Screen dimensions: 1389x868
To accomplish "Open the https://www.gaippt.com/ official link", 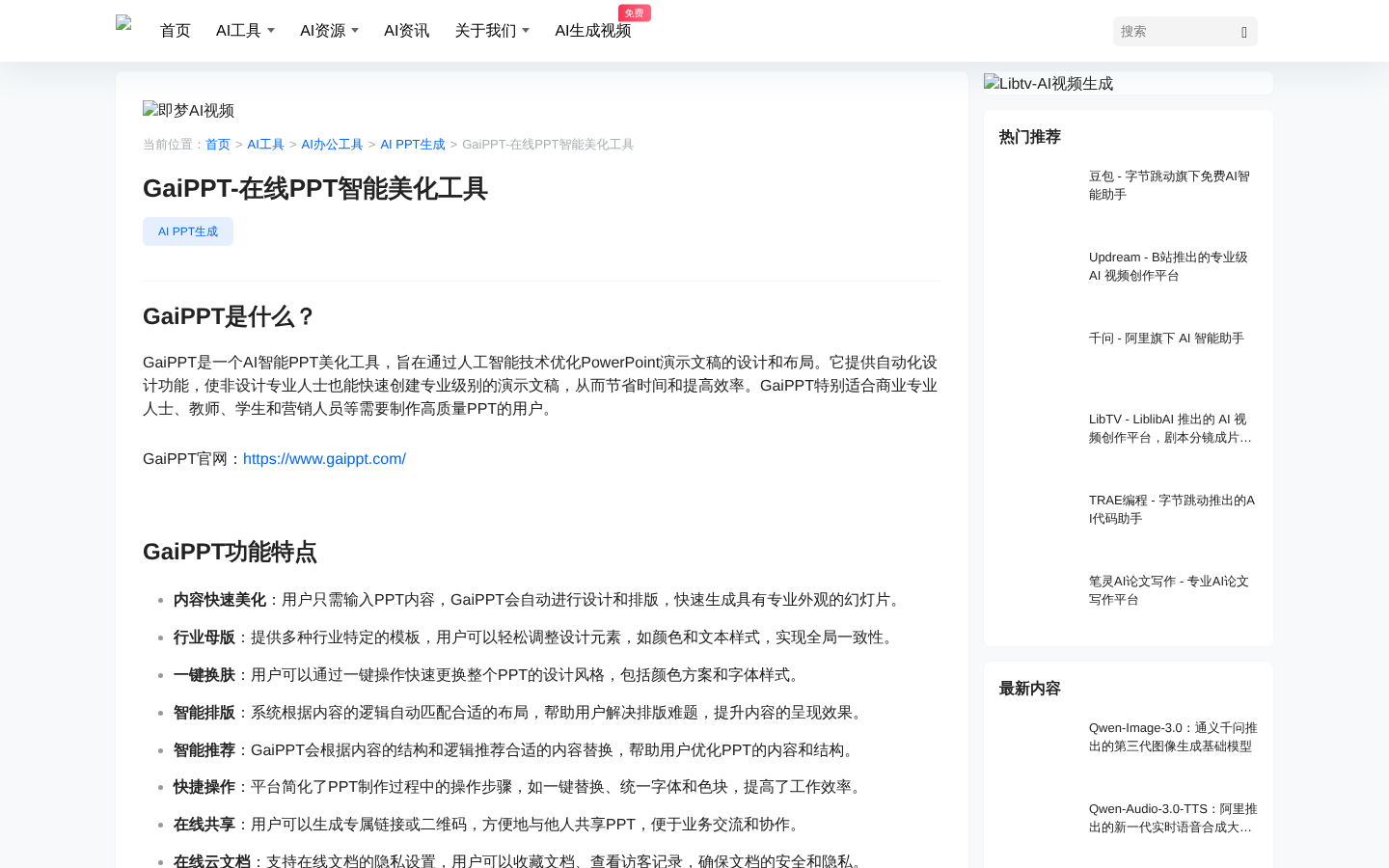I will click(324, 459).
